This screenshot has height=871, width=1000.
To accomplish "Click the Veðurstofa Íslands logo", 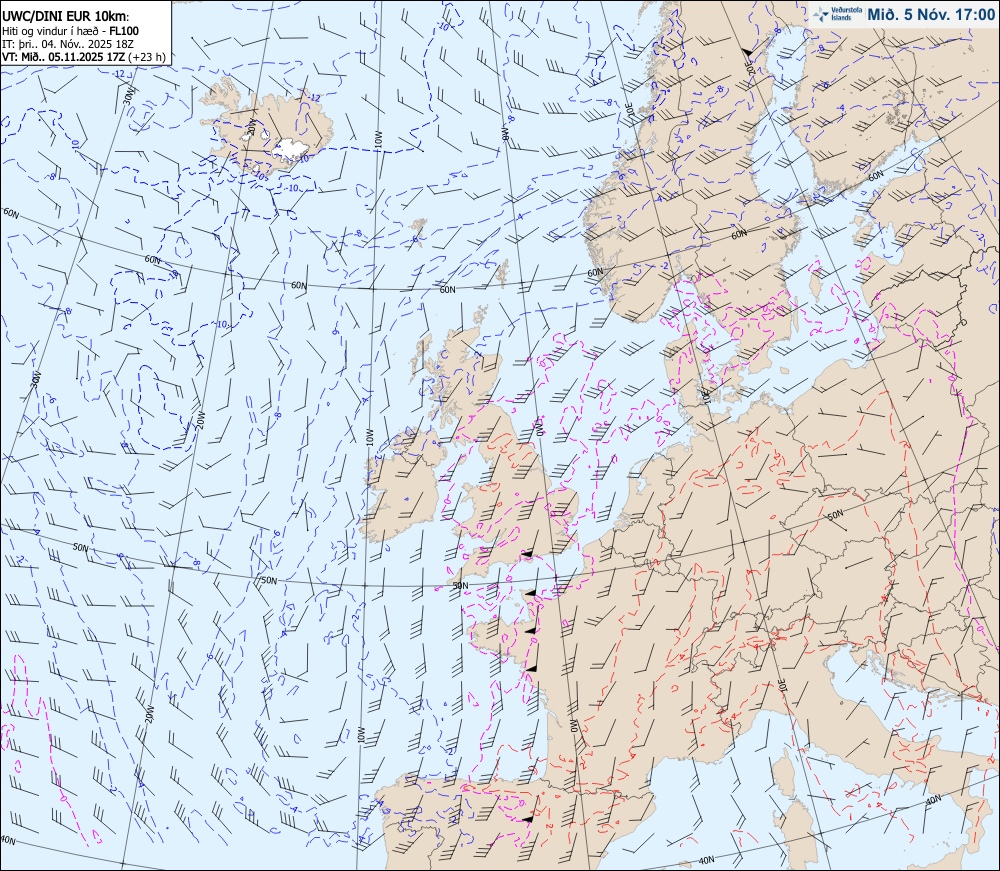I will [x=836, y=14].
